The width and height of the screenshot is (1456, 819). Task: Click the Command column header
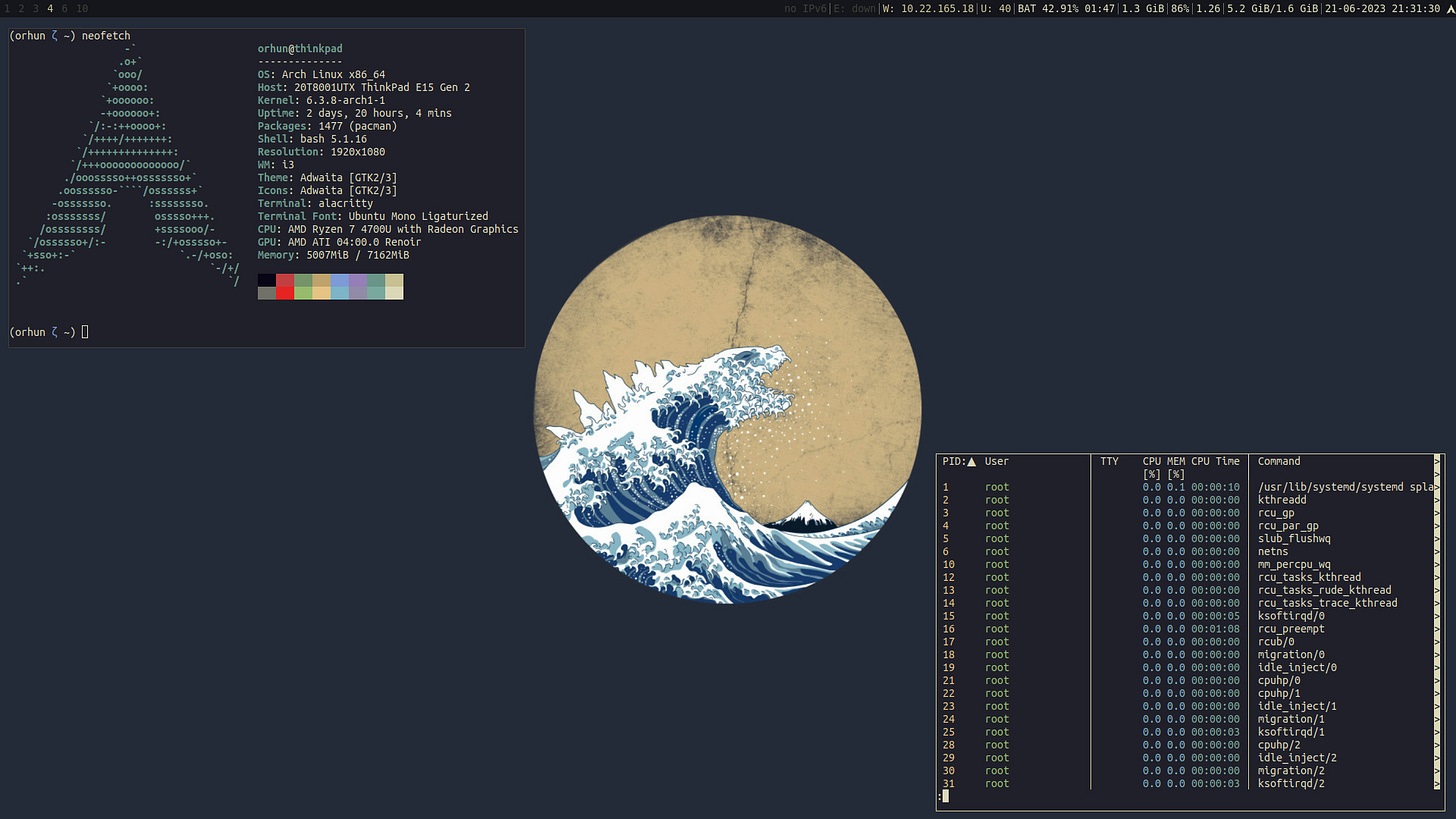click(x=1279, y=462)
